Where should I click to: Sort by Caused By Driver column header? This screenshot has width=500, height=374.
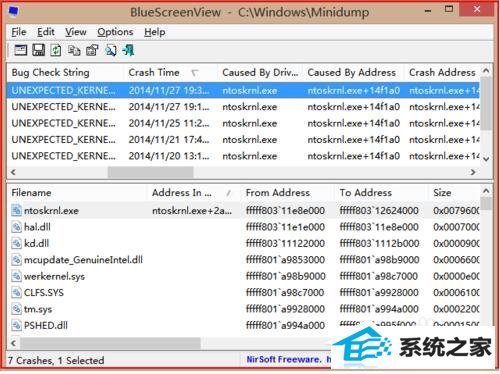click(260, 72)
